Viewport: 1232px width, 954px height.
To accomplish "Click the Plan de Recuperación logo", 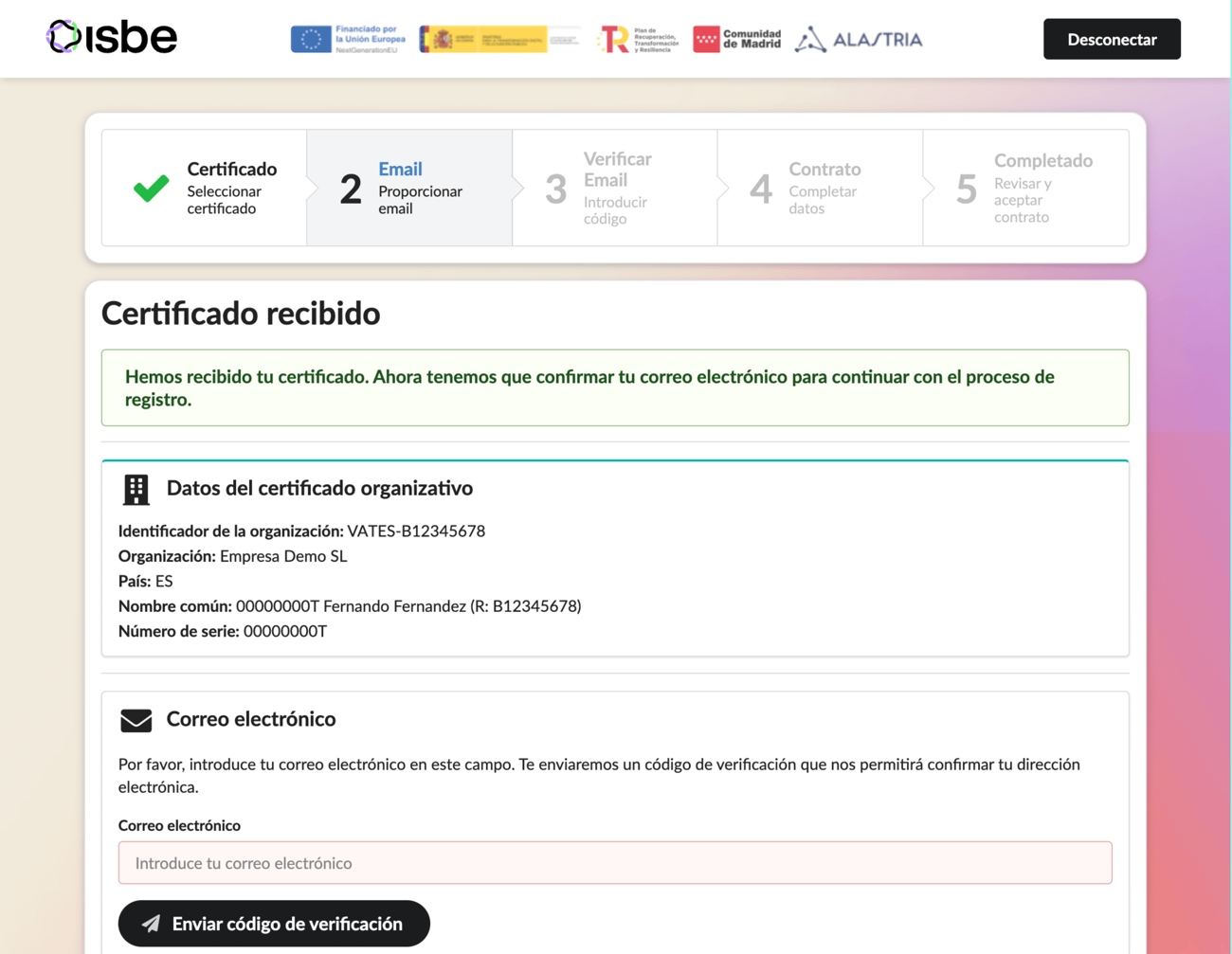I will [638, 39].
